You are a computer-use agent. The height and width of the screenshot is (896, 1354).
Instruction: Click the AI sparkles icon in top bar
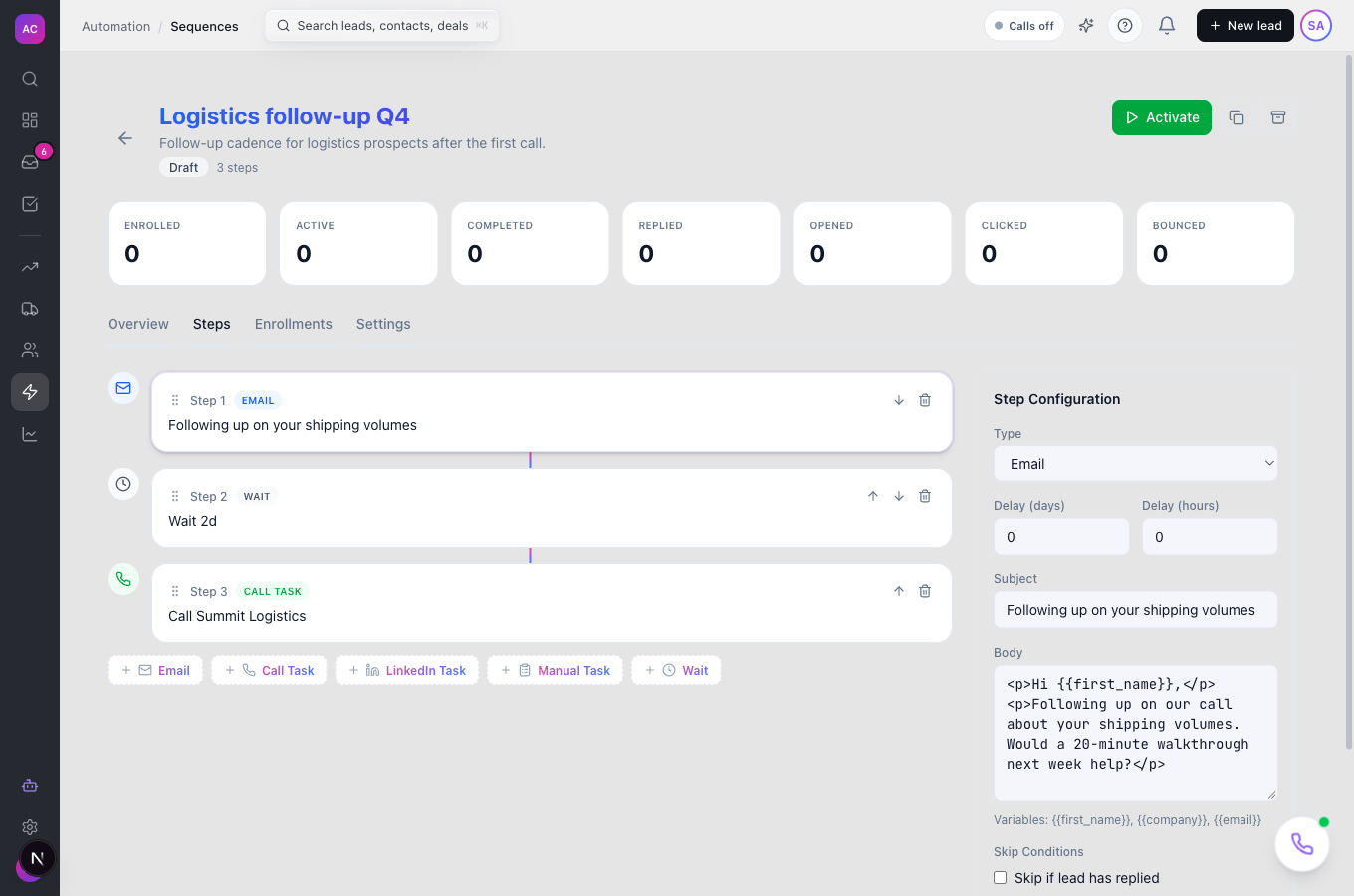click(x=1086, y=26)
